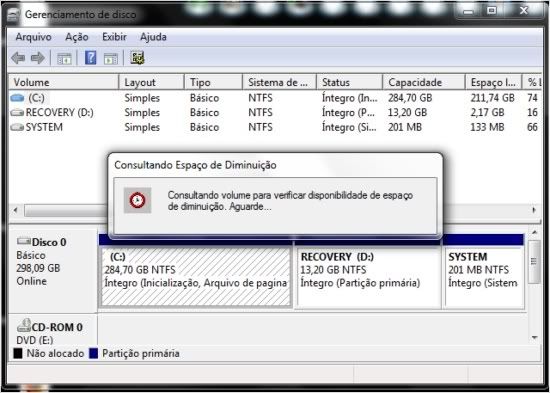Viewport: 550px width, 393px height.
Task: Click the RECOVERY (D:) drive icon
Action: (x=17, y=113)
